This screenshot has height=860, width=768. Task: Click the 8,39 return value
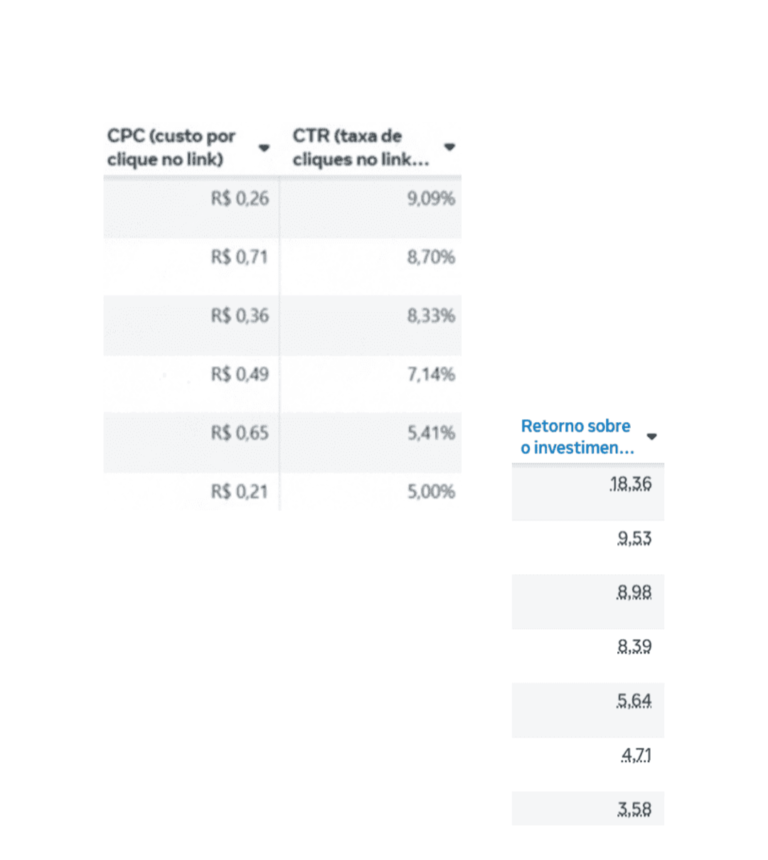click(634, 647)
